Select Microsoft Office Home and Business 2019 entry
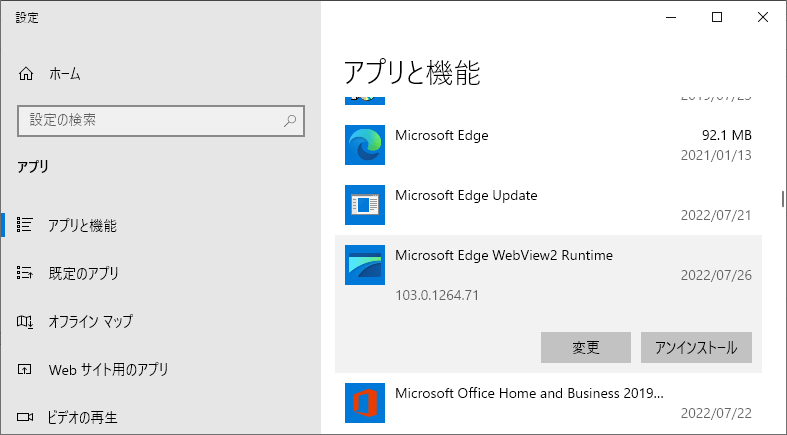787x435 pixels. (548, 403)
